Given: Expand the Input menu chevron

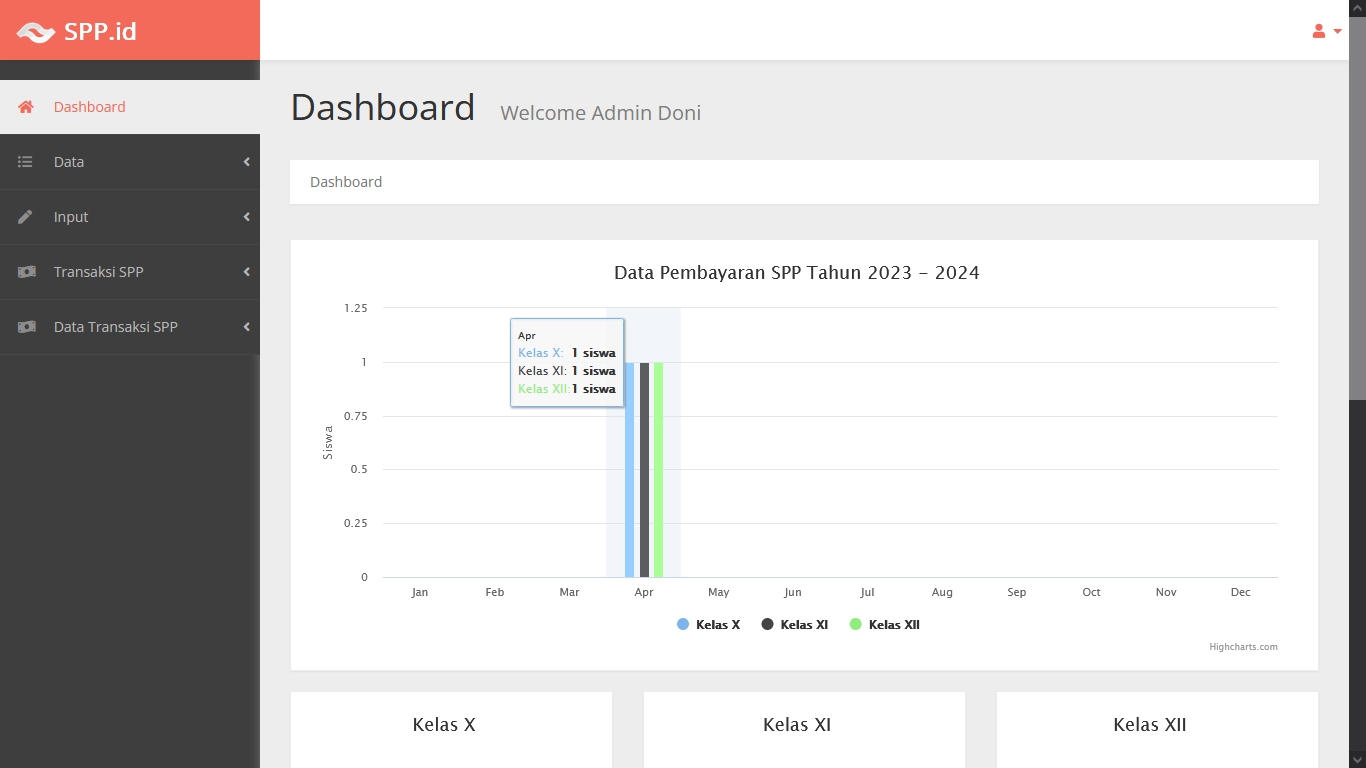Looking at the screenshot, I should tap(246, 217).
